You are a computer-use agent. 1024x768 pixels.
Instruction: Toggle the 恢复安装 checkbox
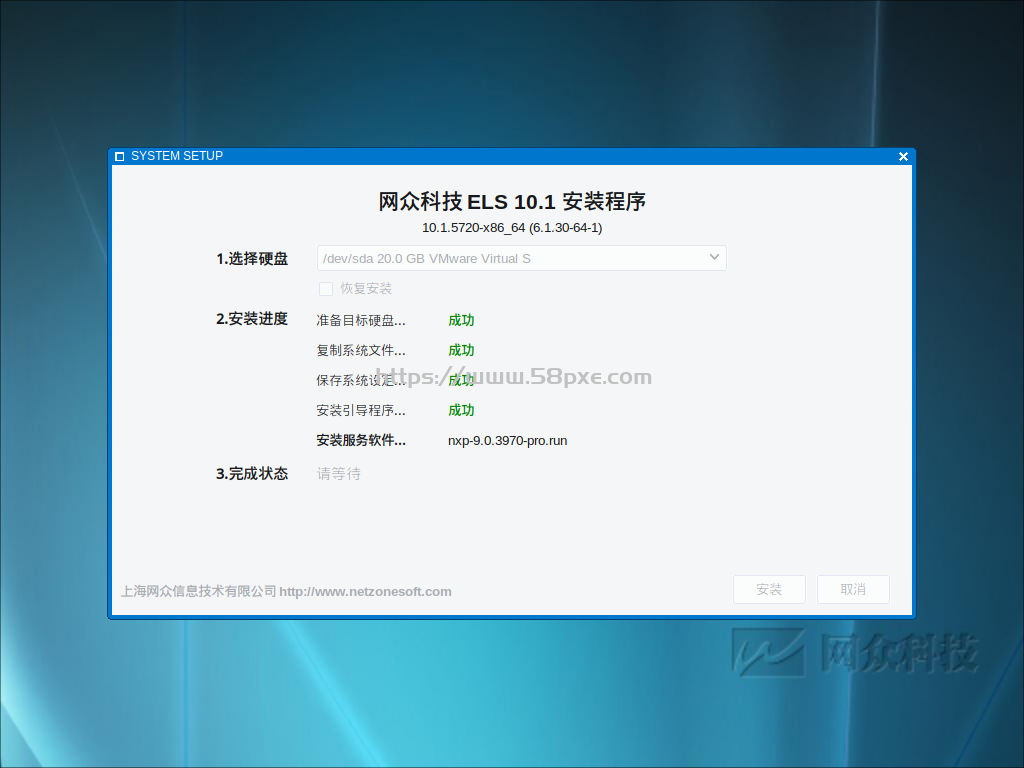click(x=326, y=289)
